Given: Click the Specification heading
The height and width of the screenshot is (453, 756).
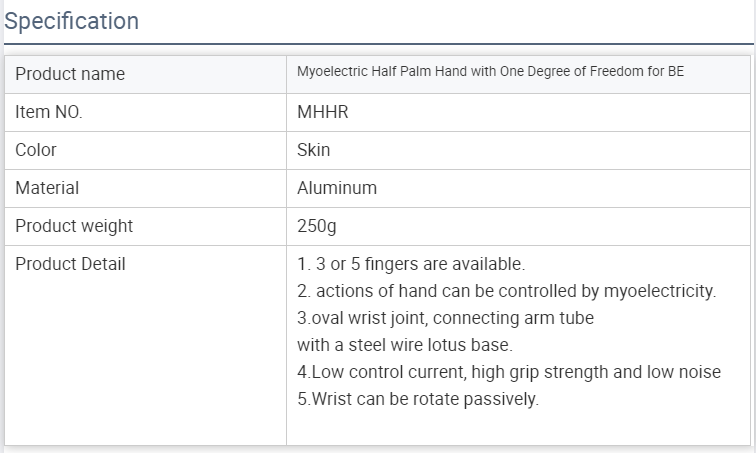Looking at the screenshot, I should (71, 21).
